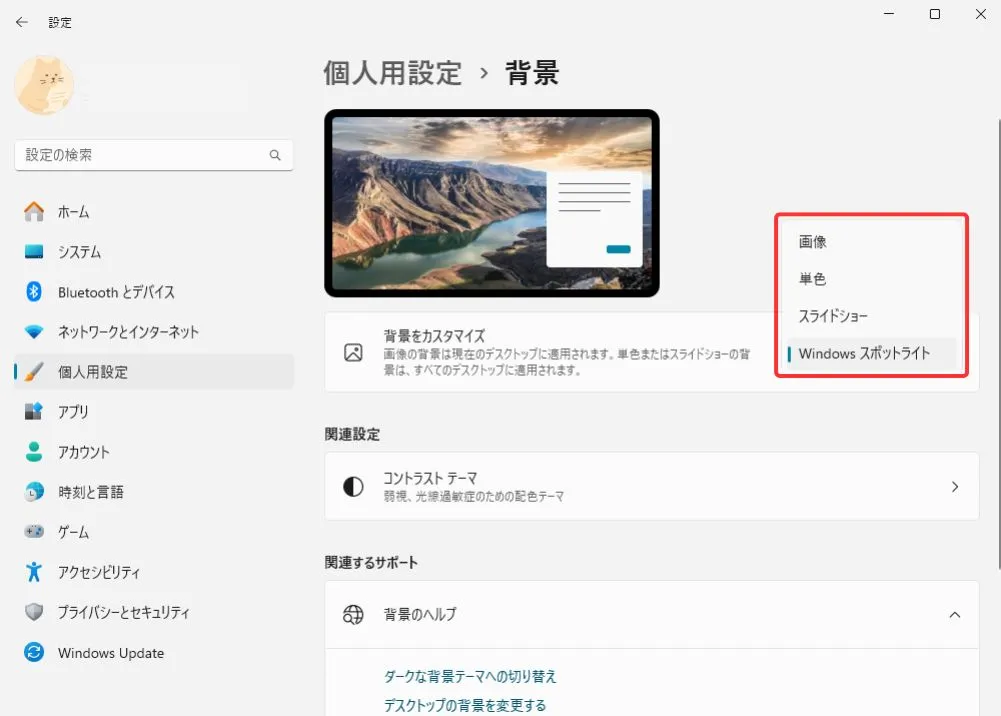
Task: Open Bluetooth とデバイス settings
Action: click(154, 292)
